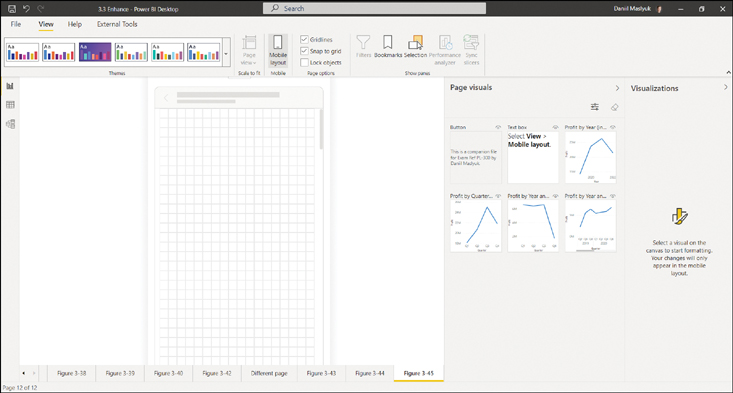Switch to the Figure 3-42 page tab
Viewport: 733px width, 393px height.
coord(217,373)
